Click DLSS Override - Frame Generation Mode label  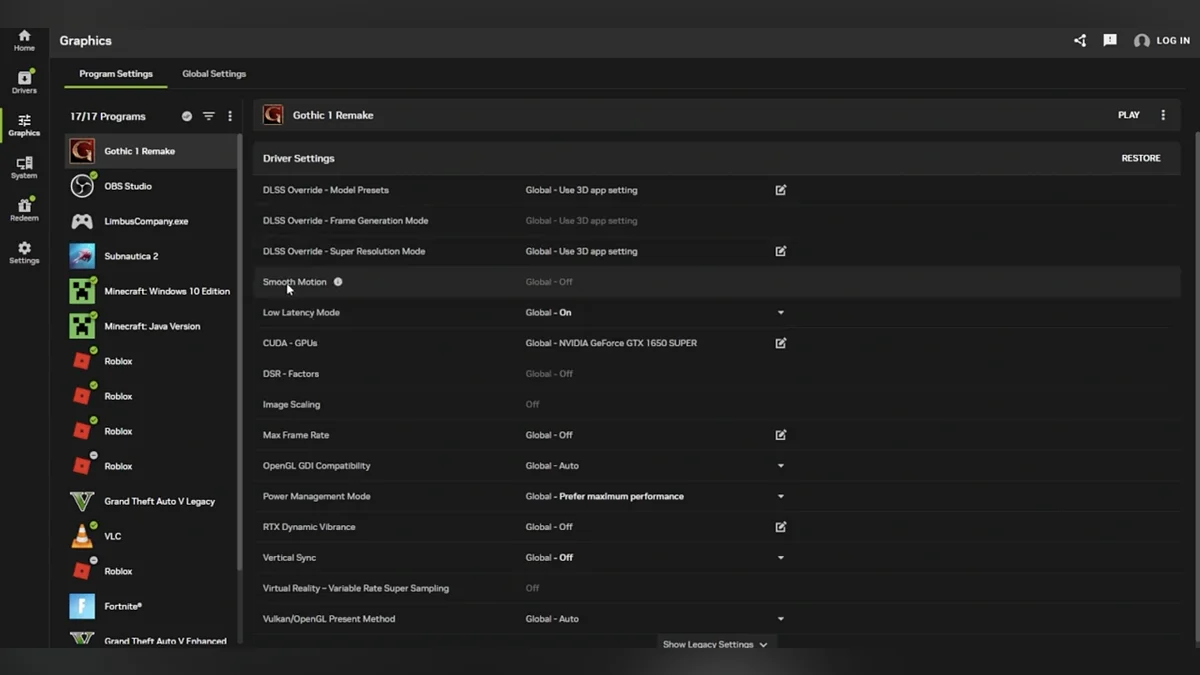pos(345,221)
